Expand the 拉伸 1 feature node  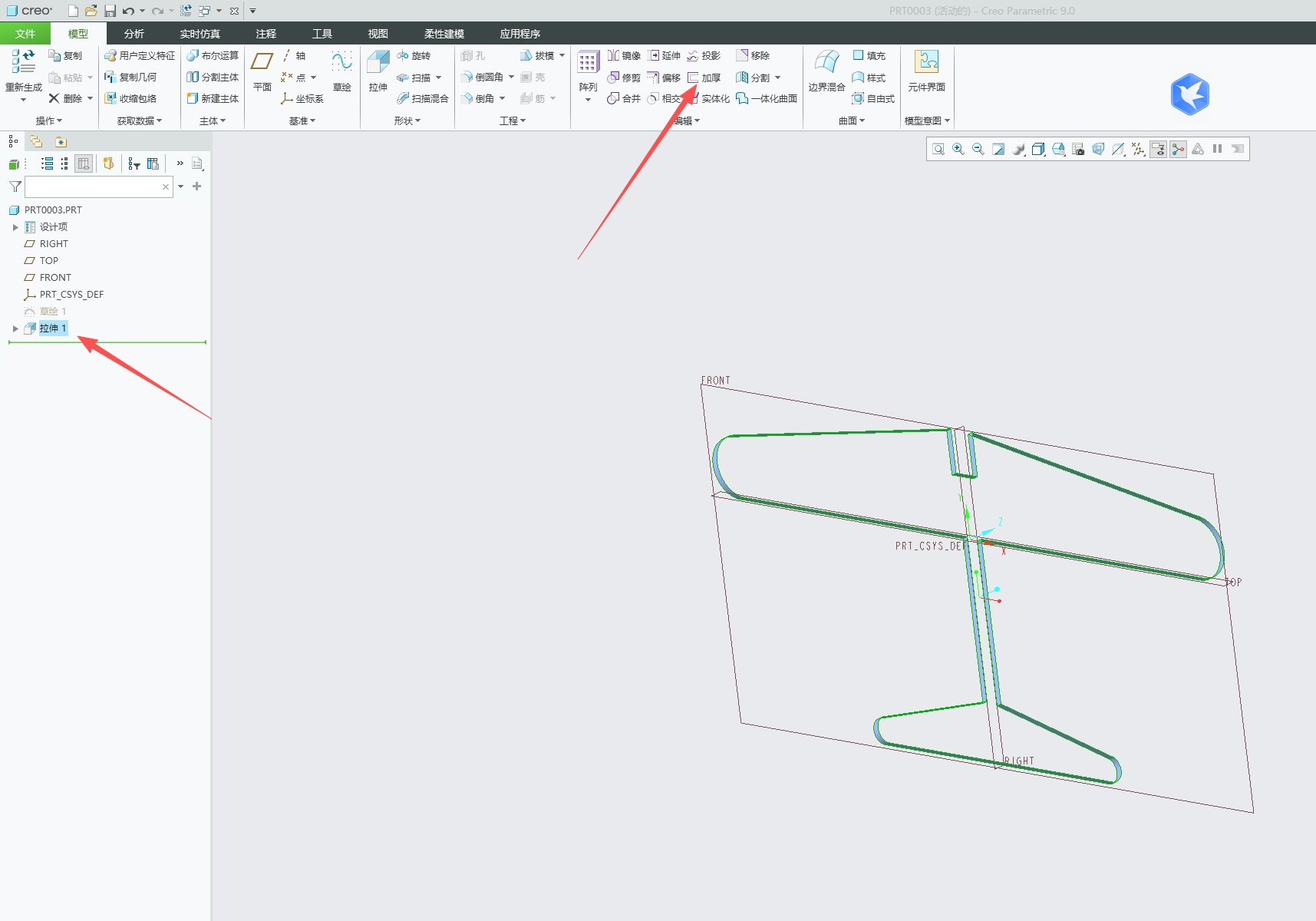pyautogui.click(x=15, y=328)
